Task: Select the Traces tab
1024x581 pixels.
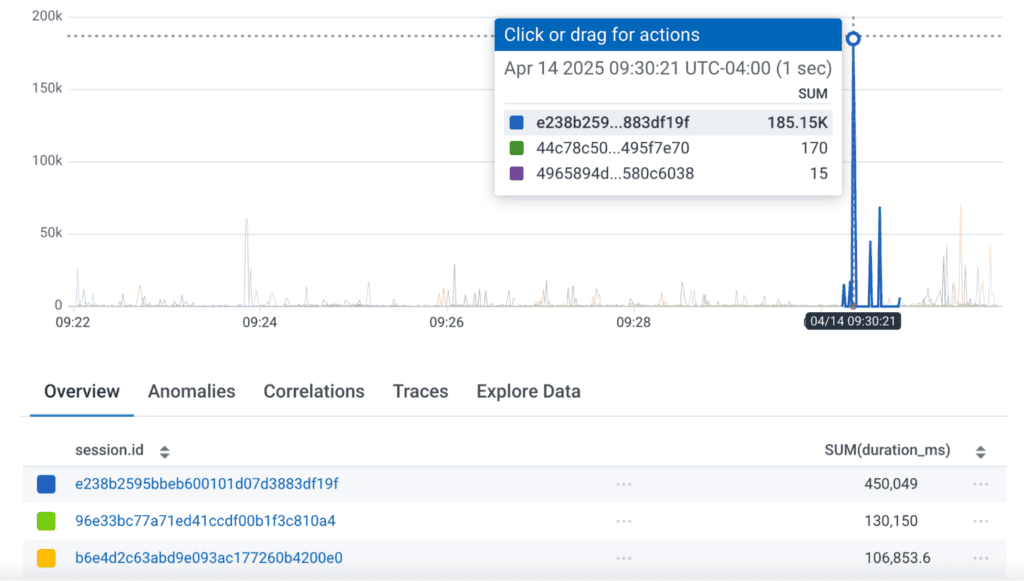Action: (x=420, y=392)
